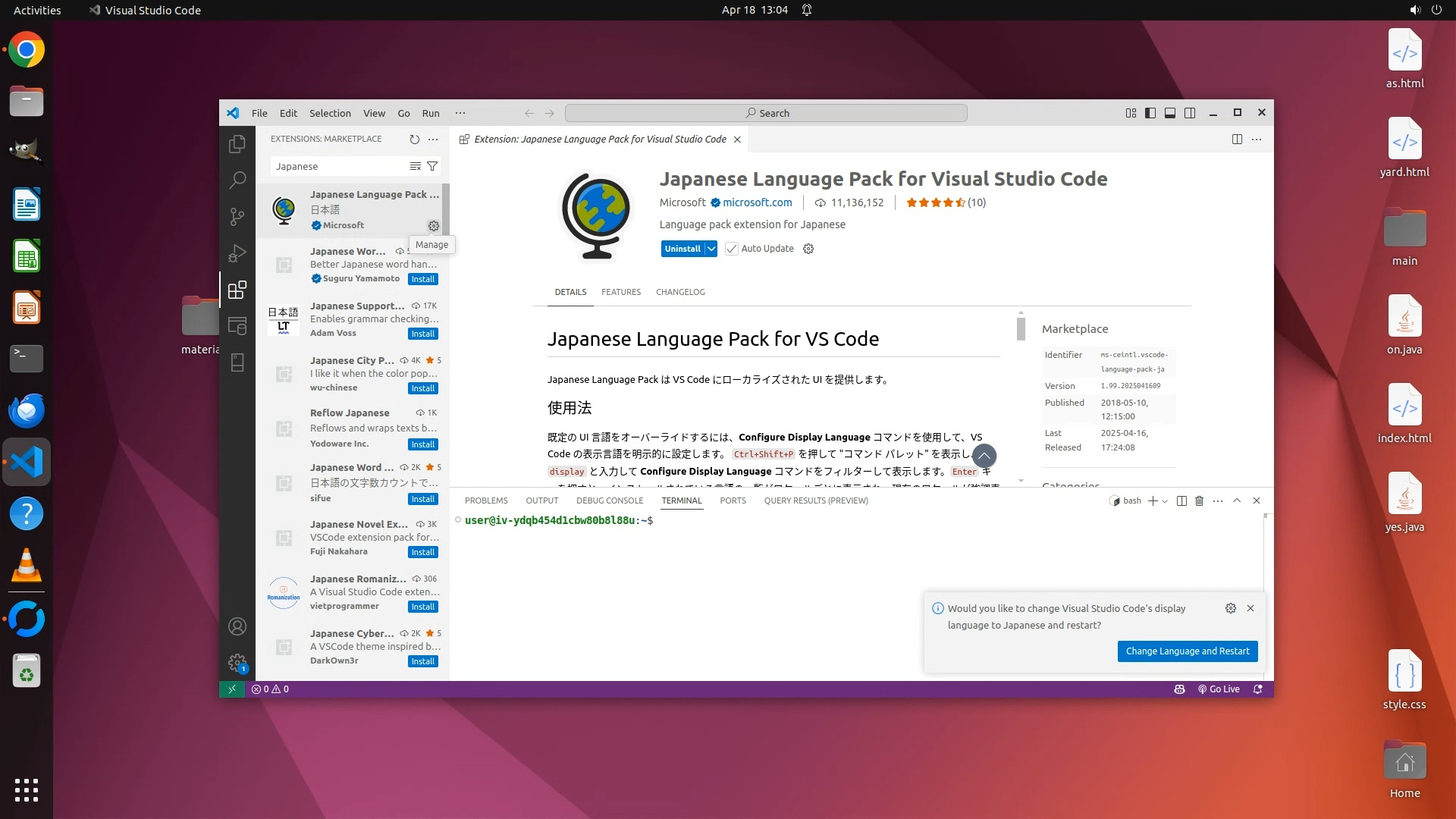Clear extensions search results icon

(x=415, y=166)
